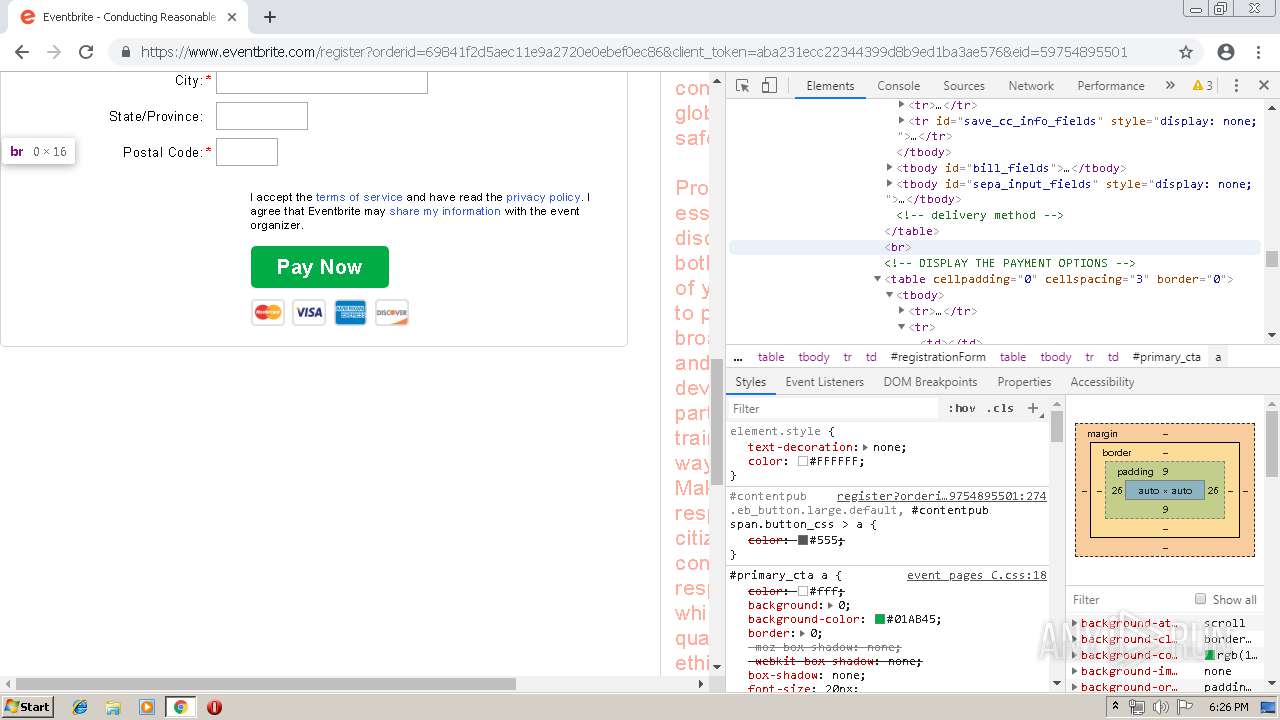Bookmark this page with star icon
The width and height of the screenshot is (1280, 720).
[x=1186, y=52]
